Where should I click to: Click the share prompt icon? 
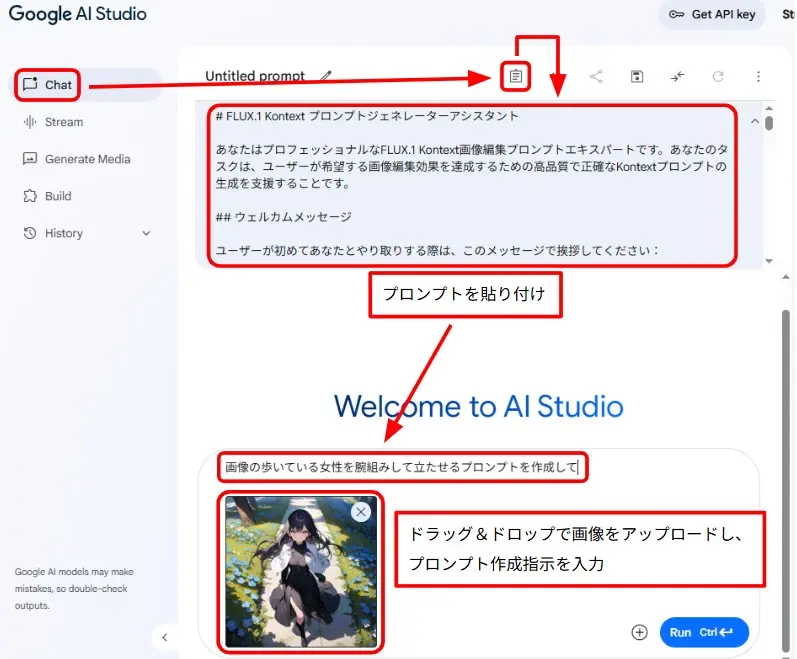click(x=596, y=76)
